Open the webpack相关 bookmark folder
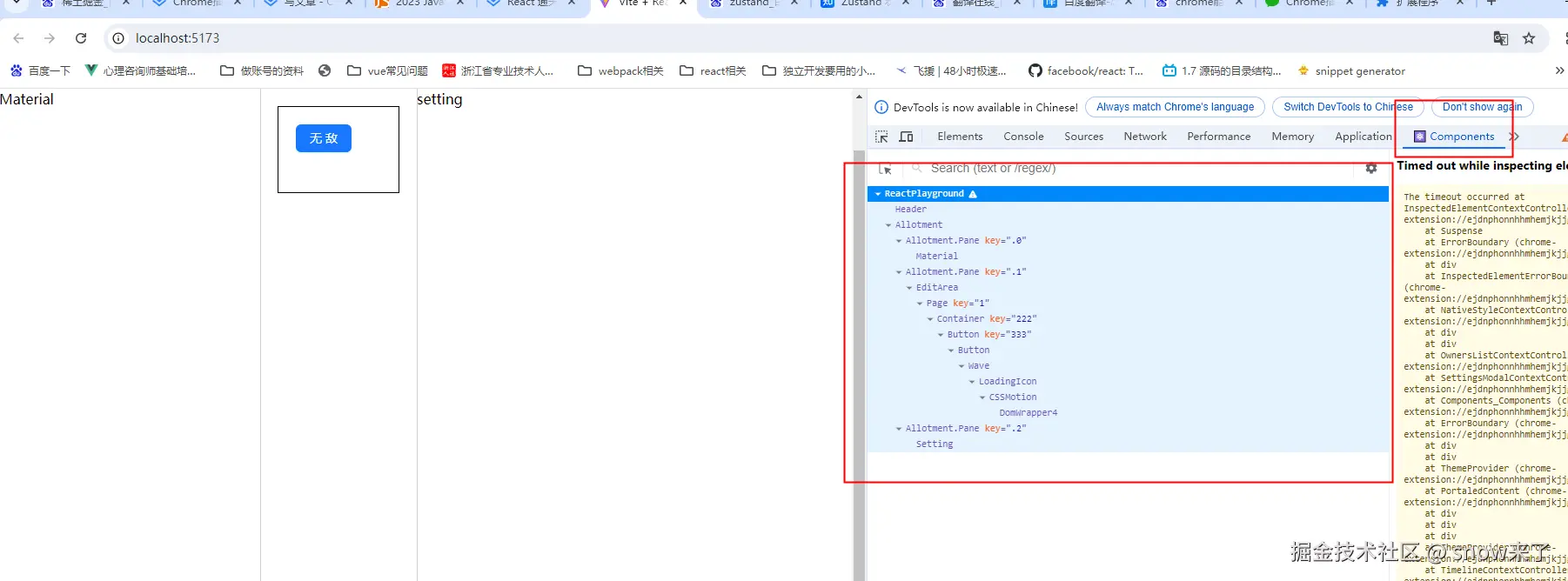Image resolution: width=1568 pixels, height=581 pixels. (x=620, y=70)
